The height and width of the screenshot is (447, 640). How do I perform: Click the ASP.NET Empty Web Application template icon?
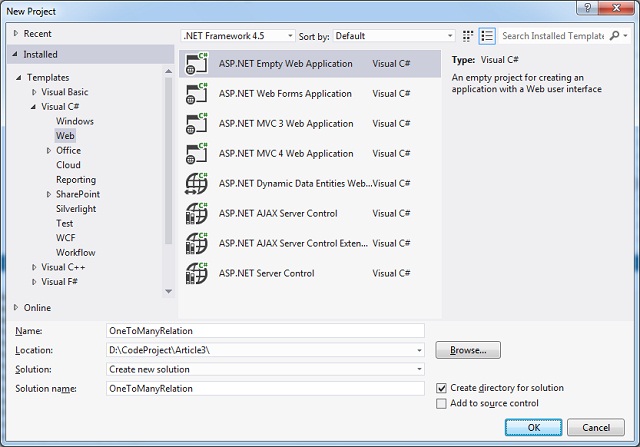(197, 64)
